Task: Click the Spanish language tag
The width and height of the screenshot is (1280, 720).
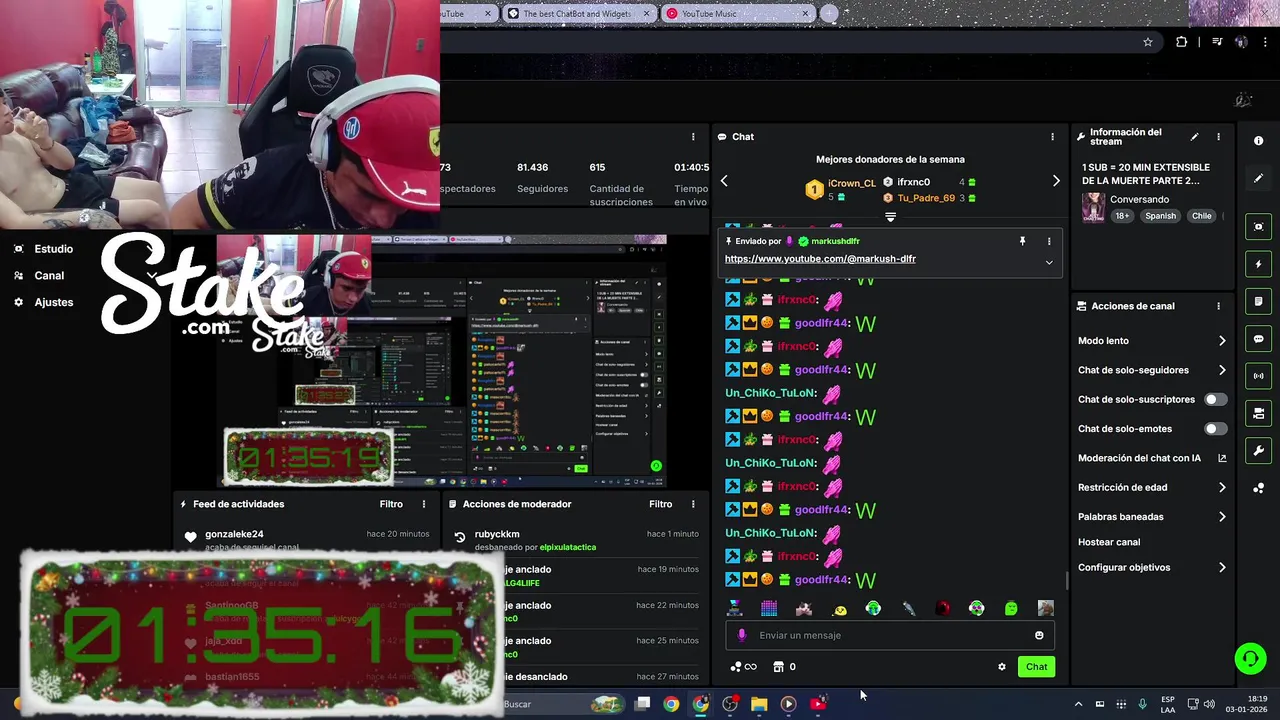Action: click(1161, 216)
